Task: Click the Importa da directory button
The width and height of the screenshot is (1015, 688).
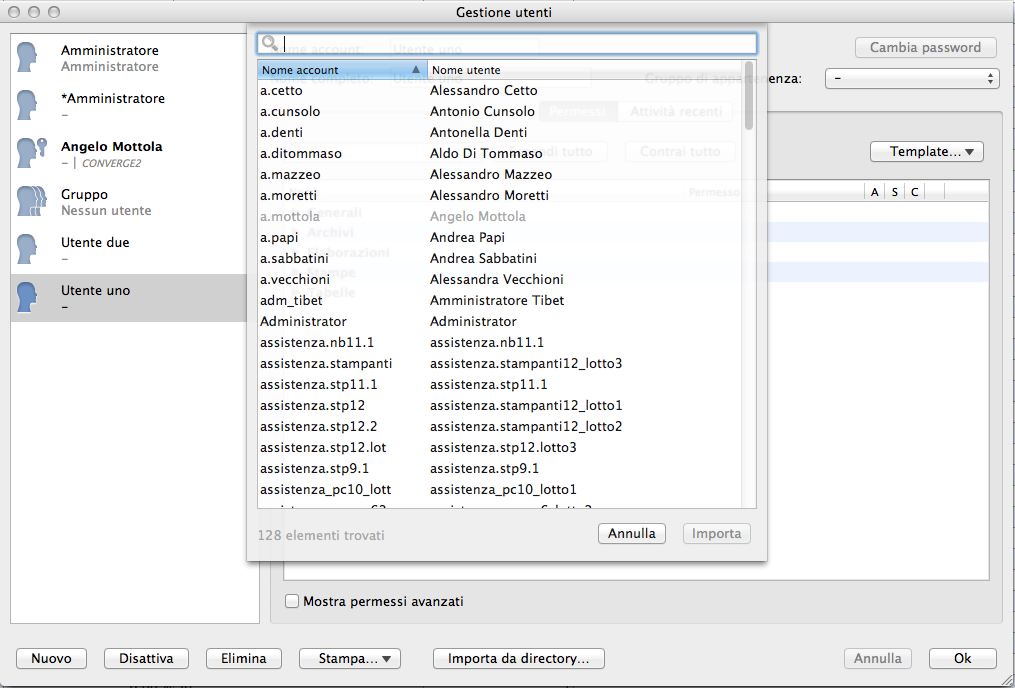Action: pyautogui.click(x=518, y=659)
